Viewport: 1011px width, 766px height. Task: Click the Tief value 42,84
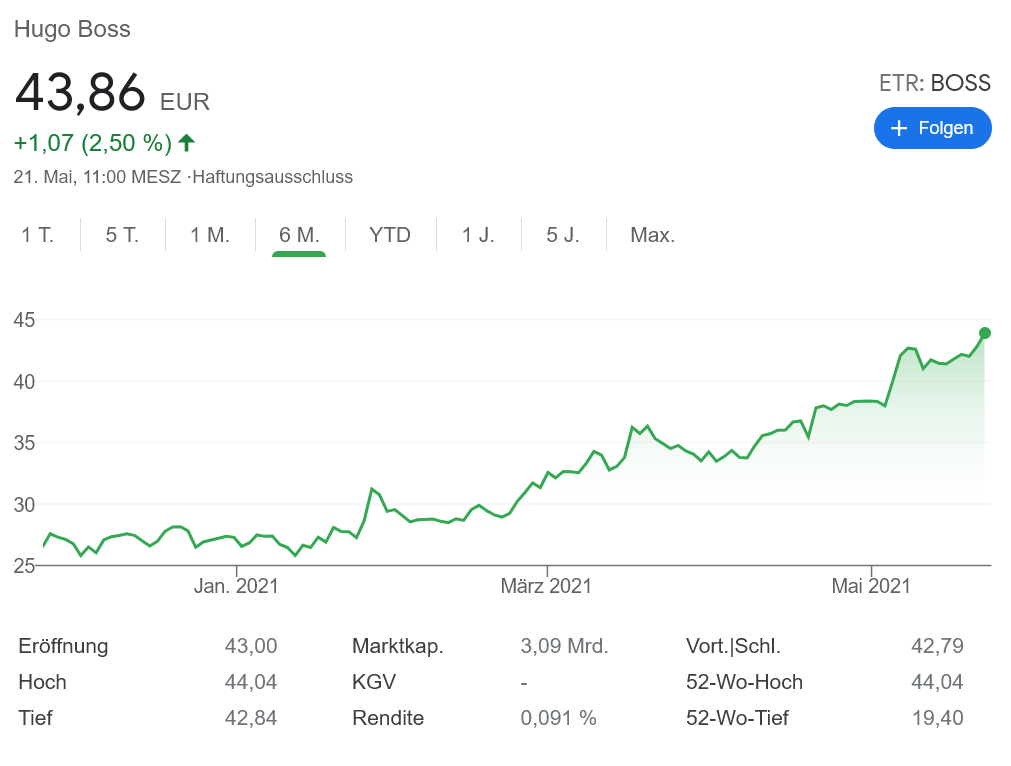pos(251,718)
